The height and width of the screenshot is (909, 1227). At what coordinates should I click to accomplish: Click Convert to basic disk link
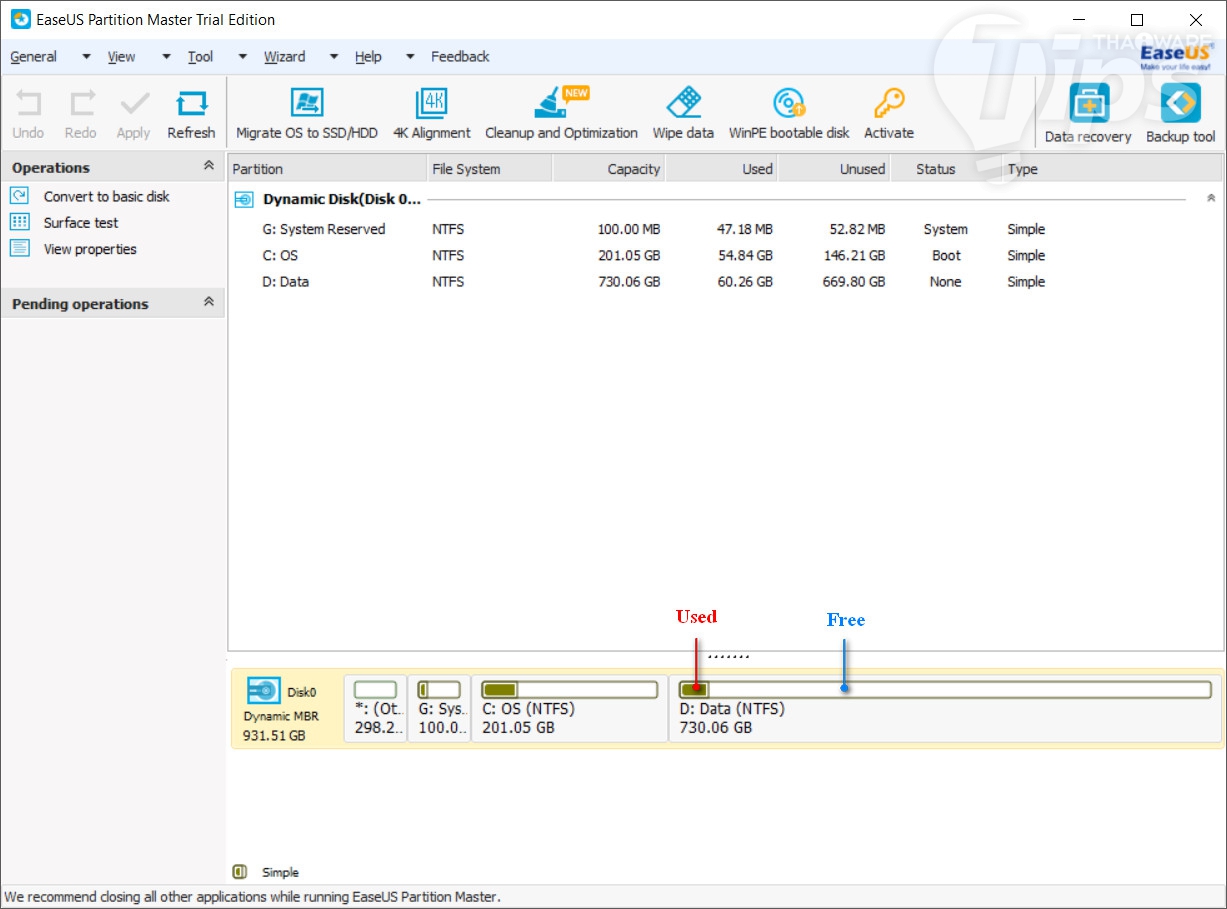click(107, 197)
